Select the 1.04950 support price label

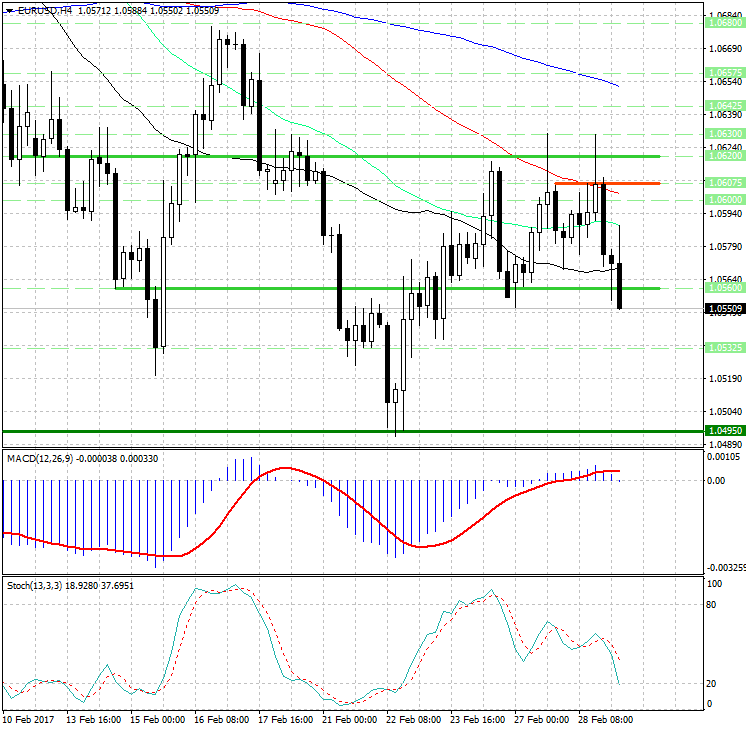coord(725,431)
